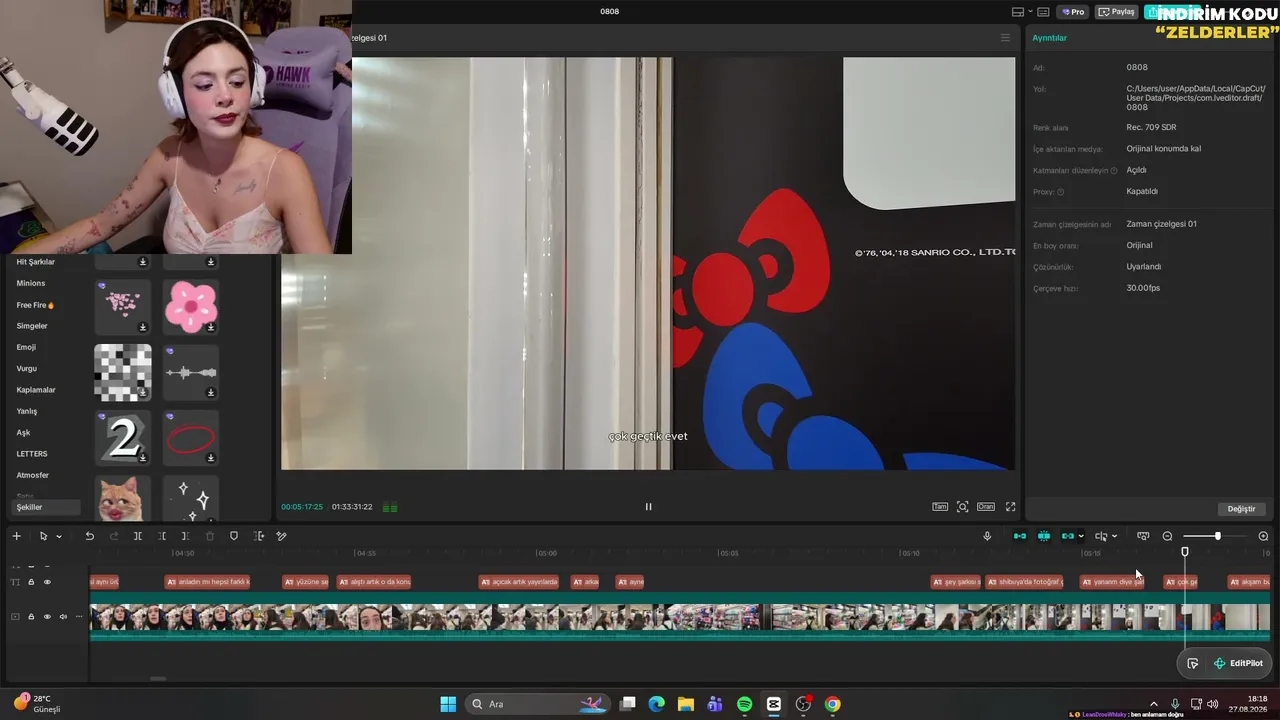Click the timeline playhead marker
This screenshot has height=720, width=1280.
click(1185, 552)
